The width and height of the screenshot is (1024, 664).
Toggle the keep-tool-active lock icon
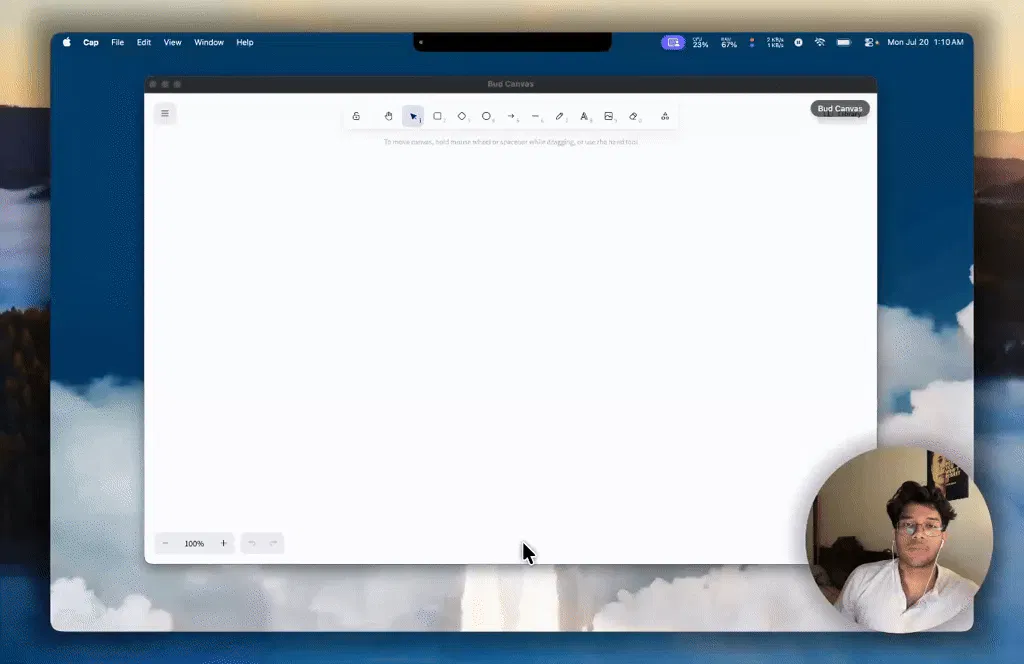coord(356,116)
